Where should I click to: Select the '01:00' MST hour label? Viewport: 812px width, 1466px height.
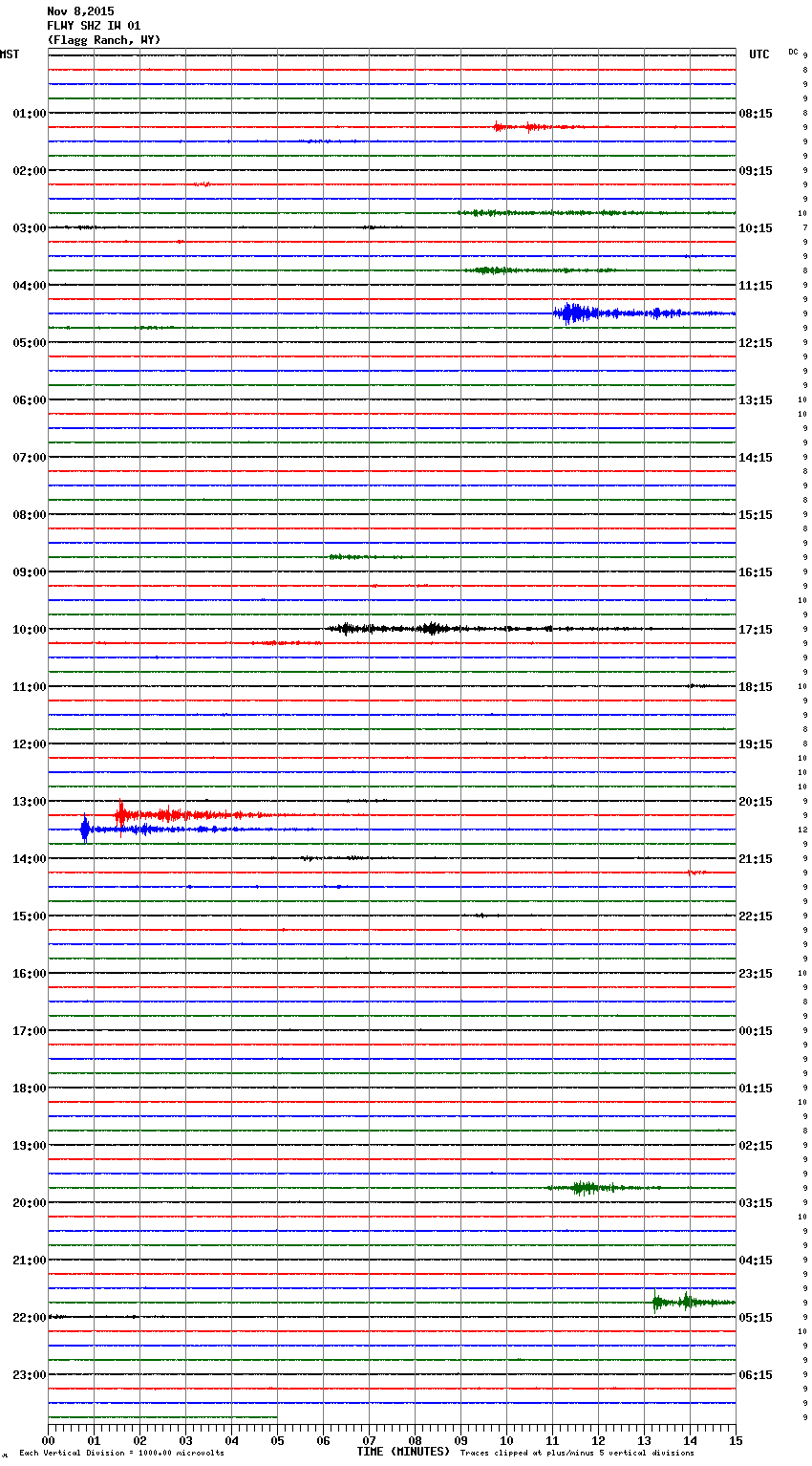pyautogui.click(x=30, y=114)
